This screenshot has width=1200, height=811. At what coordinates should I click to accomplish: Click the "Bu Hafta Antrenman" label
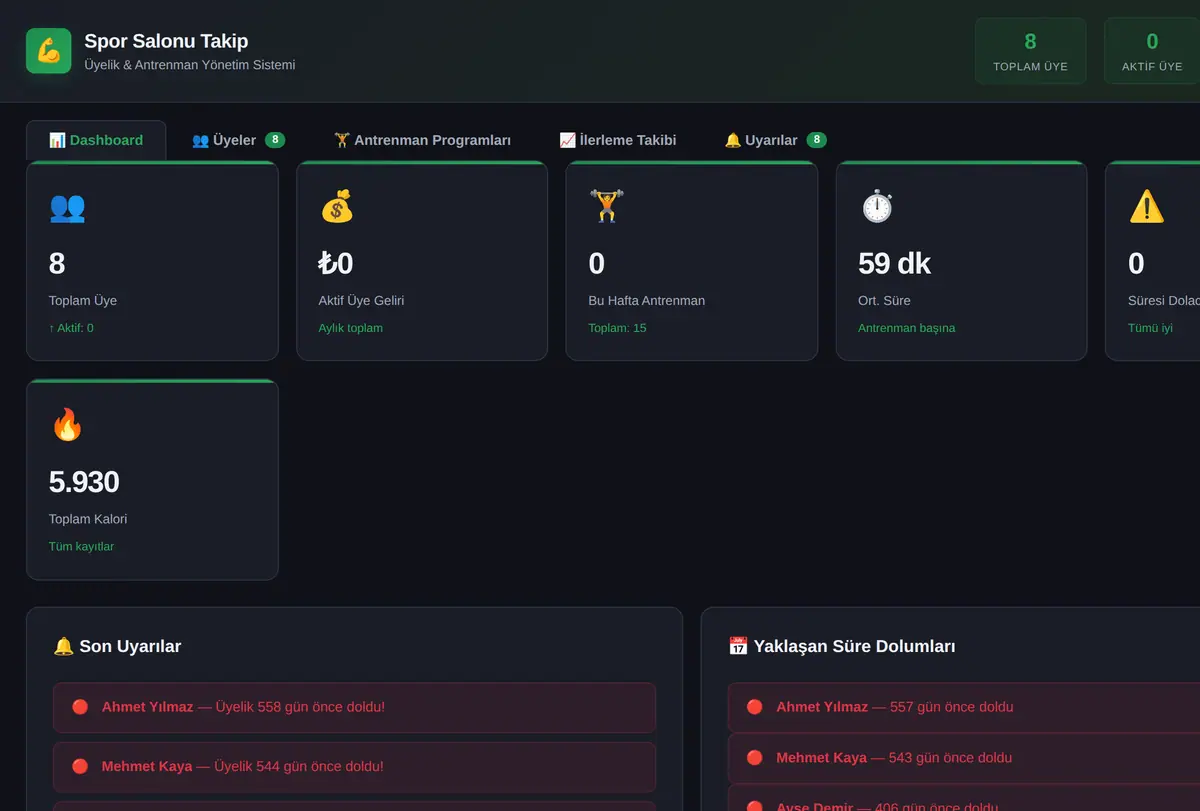click(x=647, y=301)
